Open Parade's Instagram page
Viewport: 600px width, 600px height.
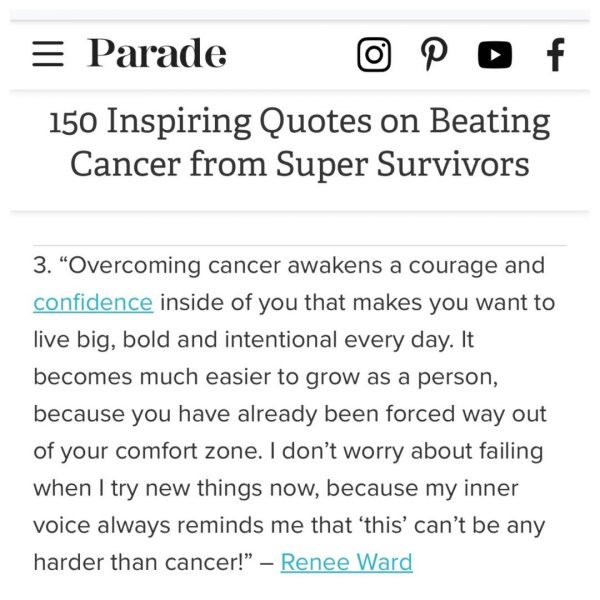(374, 54)
